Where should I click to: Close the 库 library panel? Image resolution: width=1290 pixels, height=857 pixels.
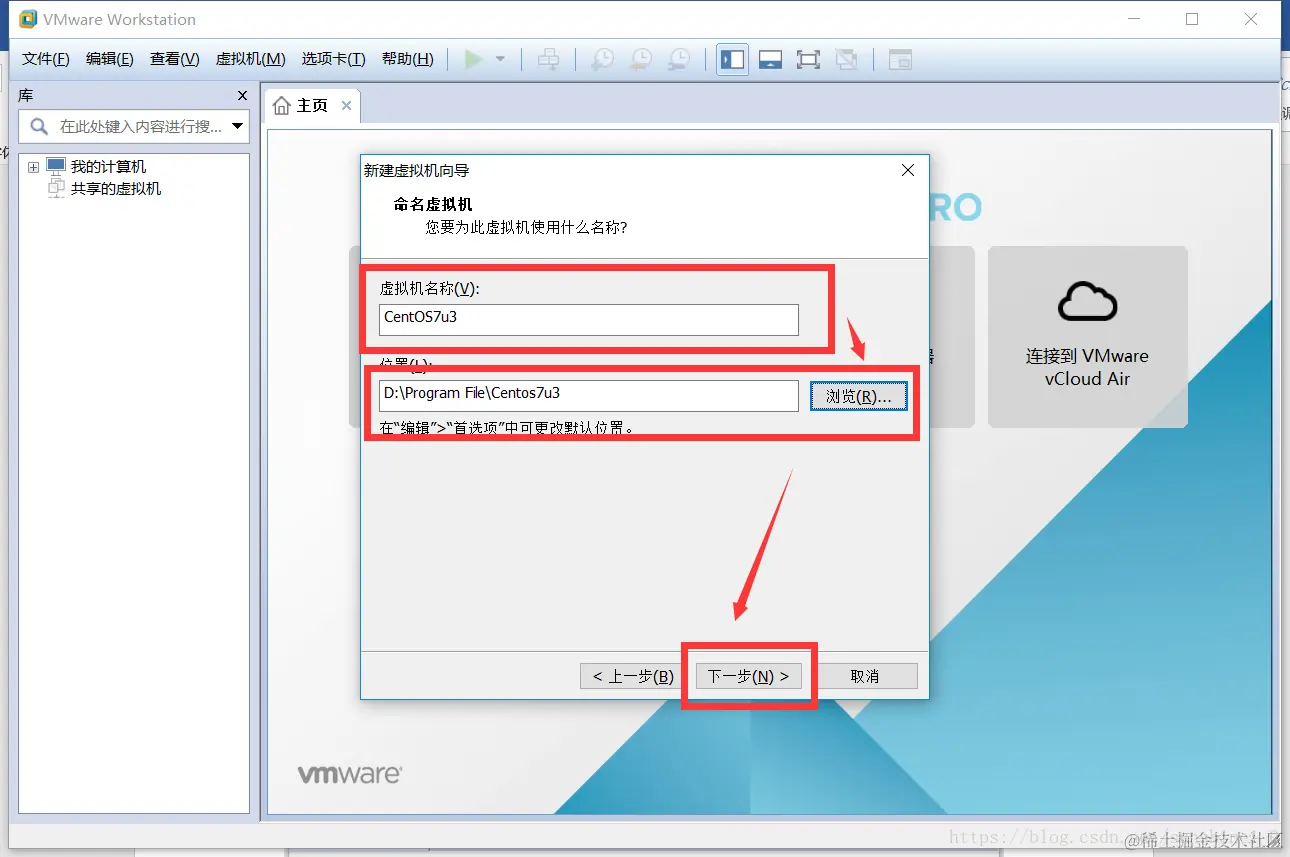pyautogui.click(x=242, y=95)
